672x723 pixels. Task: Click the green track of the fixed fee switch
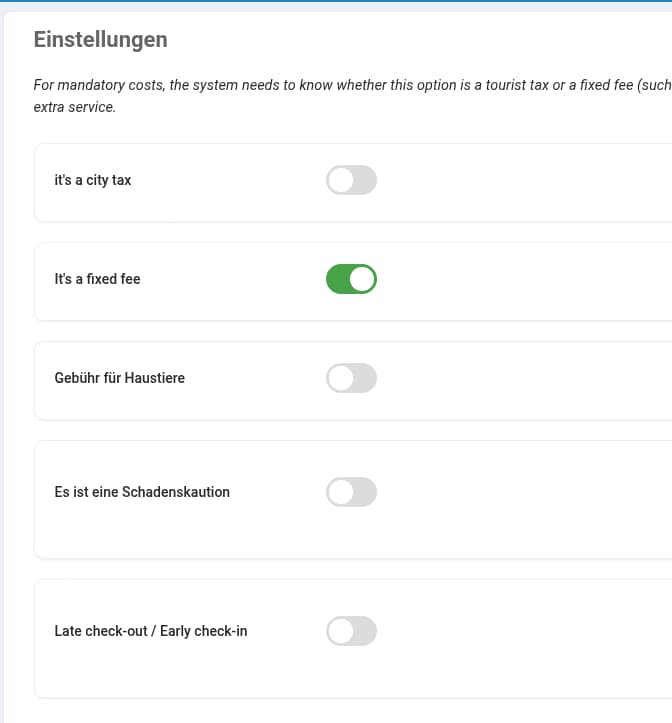pos(338,279)
